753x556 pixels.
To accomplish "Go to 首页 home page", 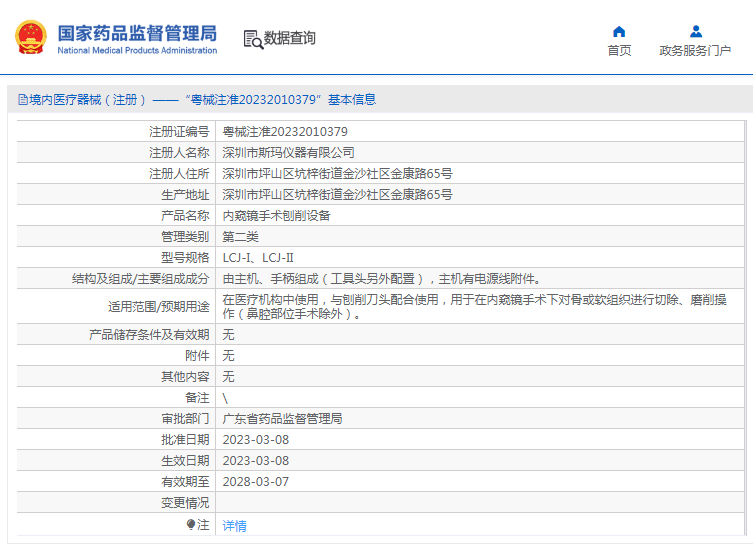I will coord(619,50).
